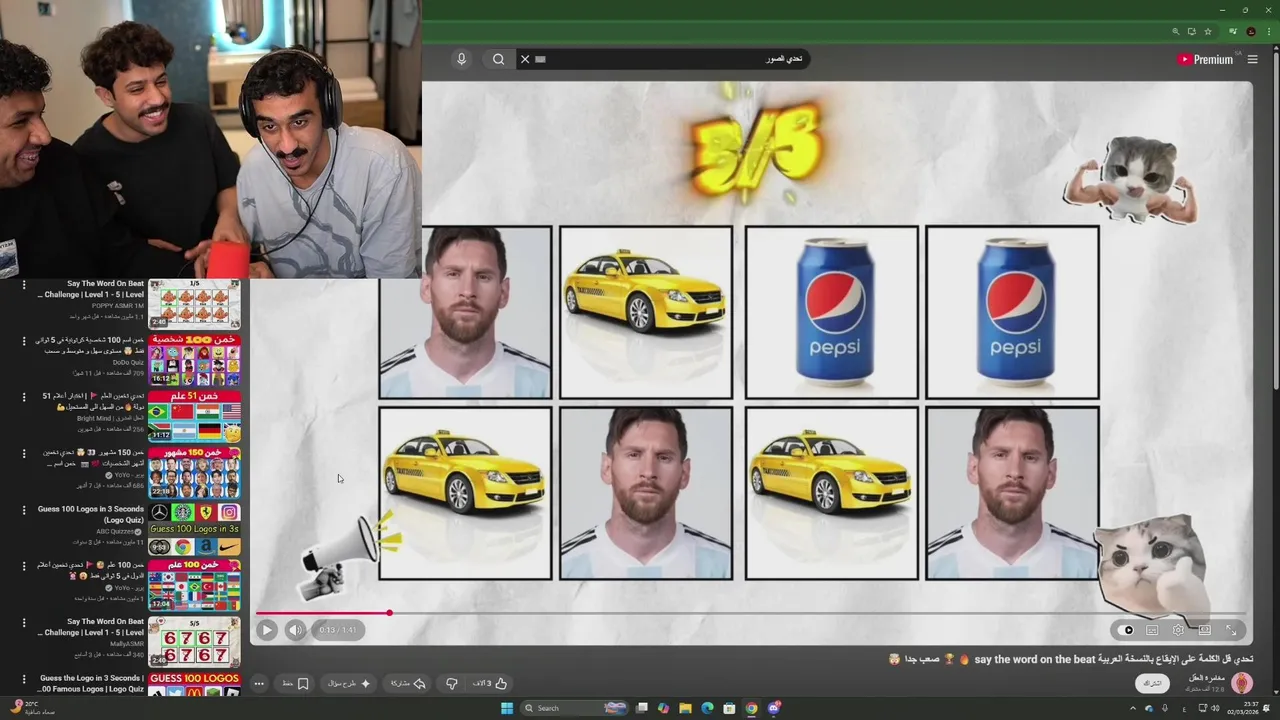Click the red progress scrubber dot
This screenshot has height=720, width=1280.
(x=389, y=613)
